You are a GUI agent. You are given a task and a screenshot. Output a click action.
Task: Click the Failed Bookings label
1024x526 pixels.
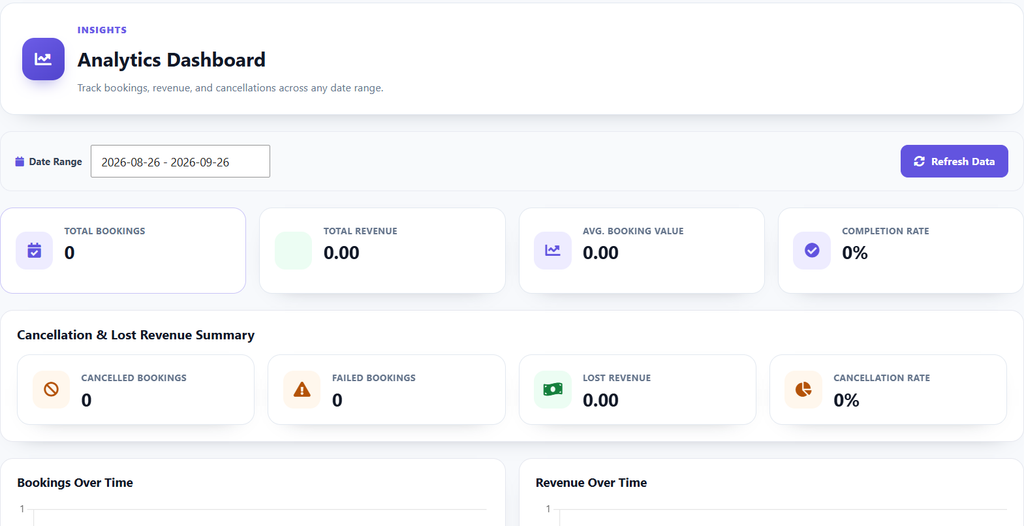point(374,378)
